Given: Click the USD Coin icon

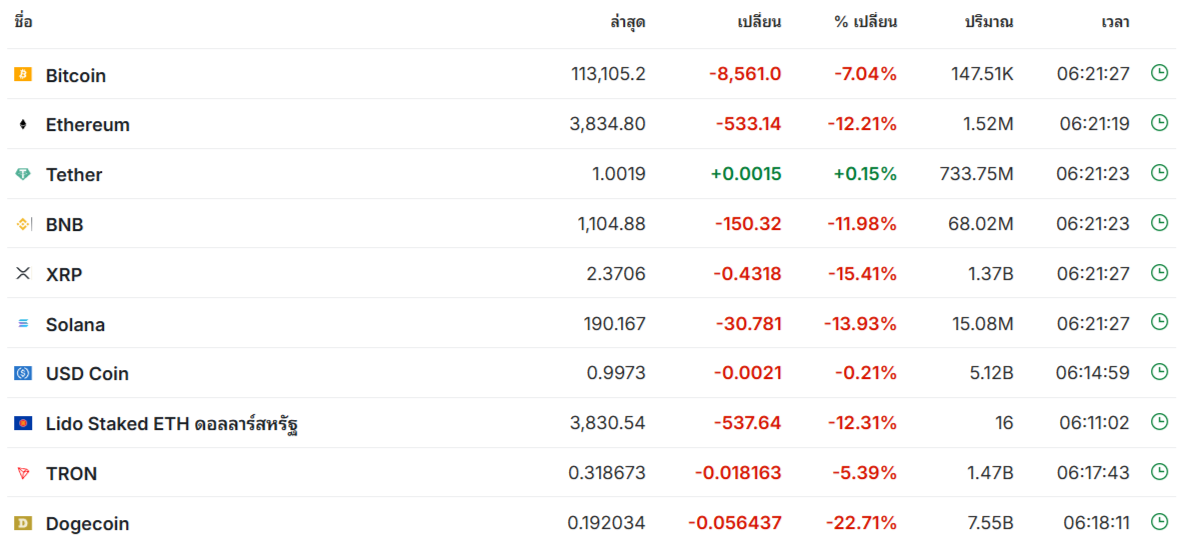Looking at the screenshot, I should (x=23, y=373).
